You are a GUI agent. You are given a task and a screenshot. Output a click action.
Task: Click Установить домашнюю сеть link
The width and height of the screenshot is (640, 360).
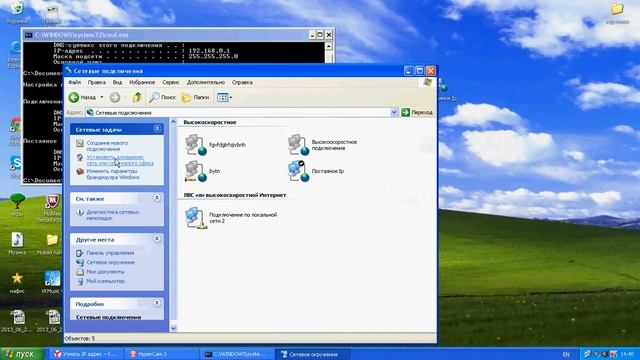[x=120, y=160]
